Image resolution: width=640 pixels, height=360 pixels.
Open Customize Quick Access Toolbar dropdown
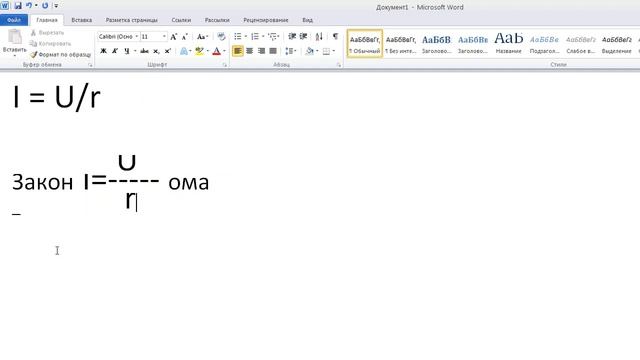tap(56, 6)
